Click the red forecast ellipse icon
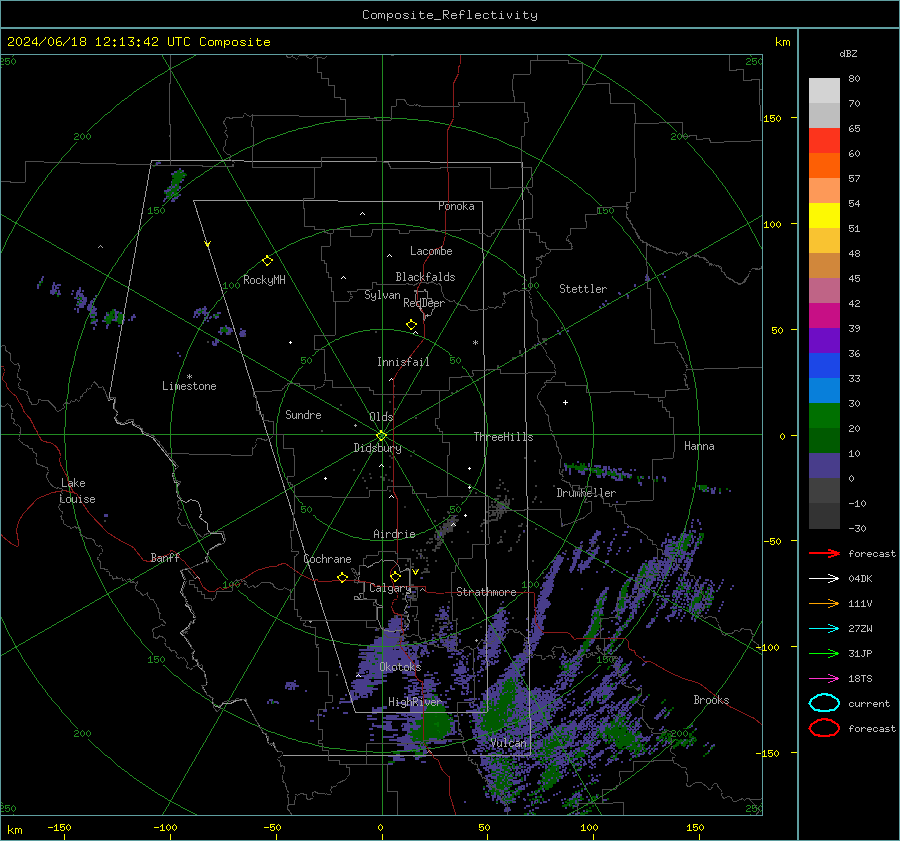This screenshot has width=900, height=841. [x=824, y=728]
